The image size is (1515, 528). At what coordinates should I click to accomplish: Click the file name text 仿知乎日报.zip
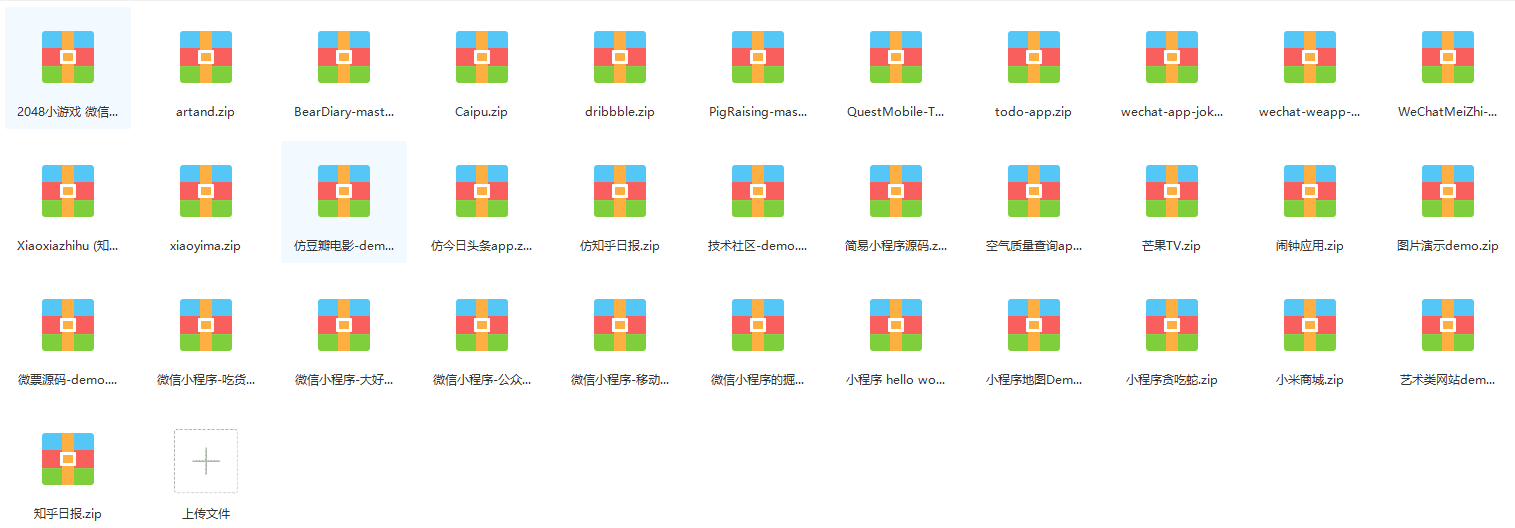click(620, 246)
